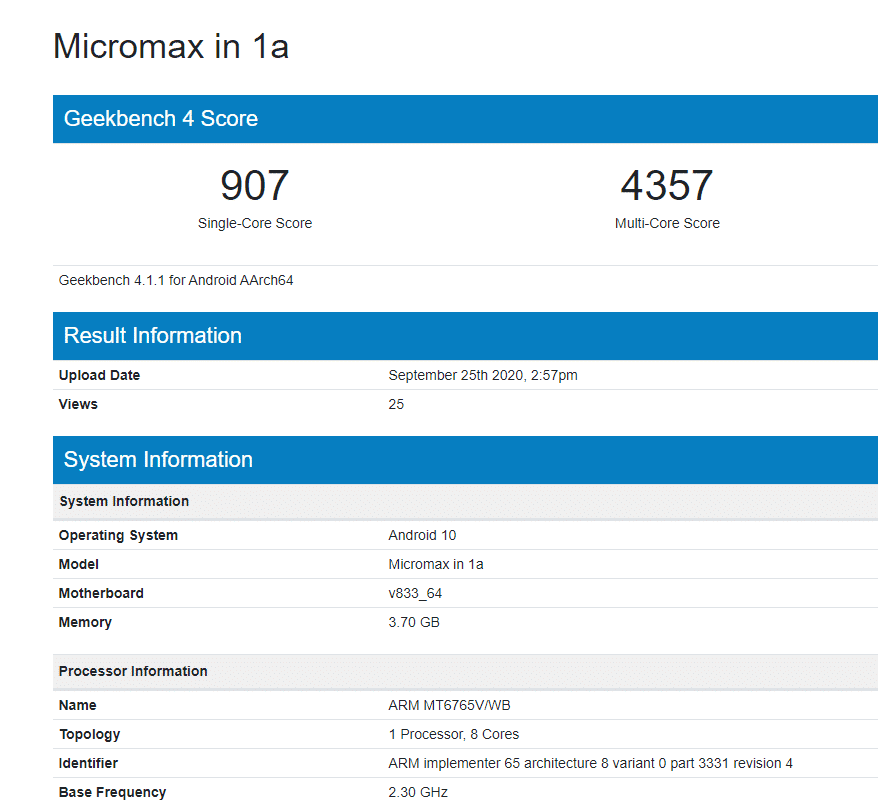The height and width of the screenshot is (807, 892).
Task: Click the Single-Core Score label
Action: (254, 223)
